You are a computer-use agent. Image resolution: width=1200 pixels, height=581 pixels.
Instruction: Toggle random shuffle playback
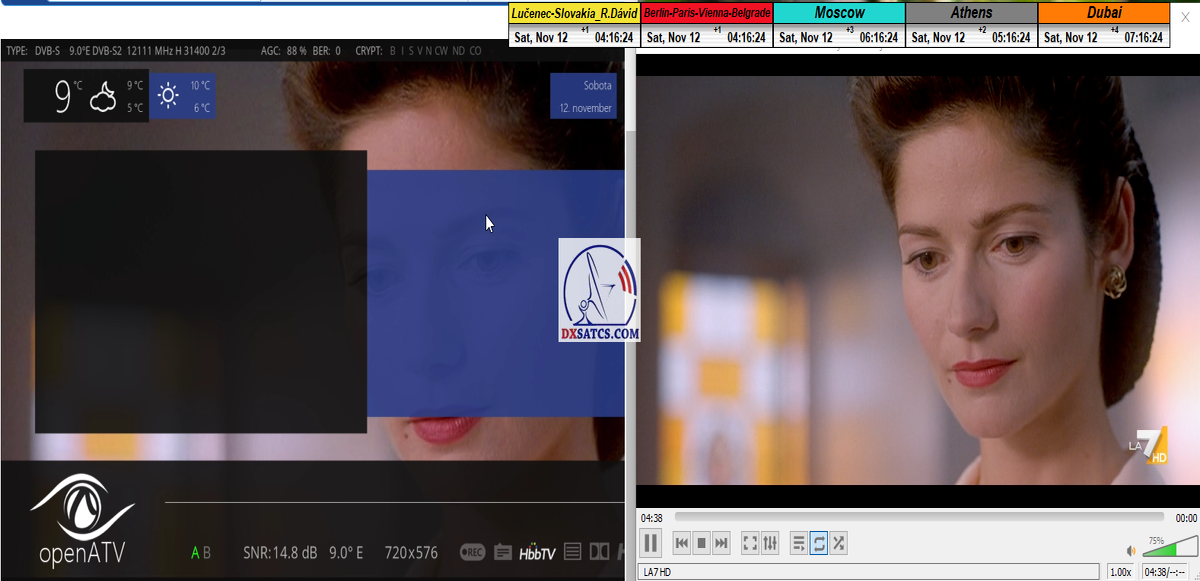coord(839,543)
